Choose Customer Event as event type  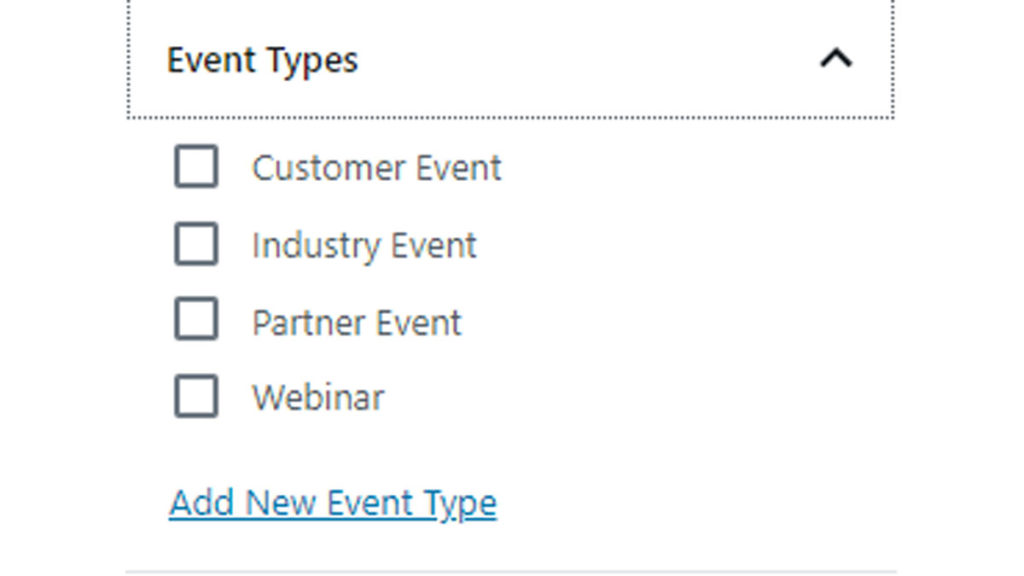click(196, 167)
